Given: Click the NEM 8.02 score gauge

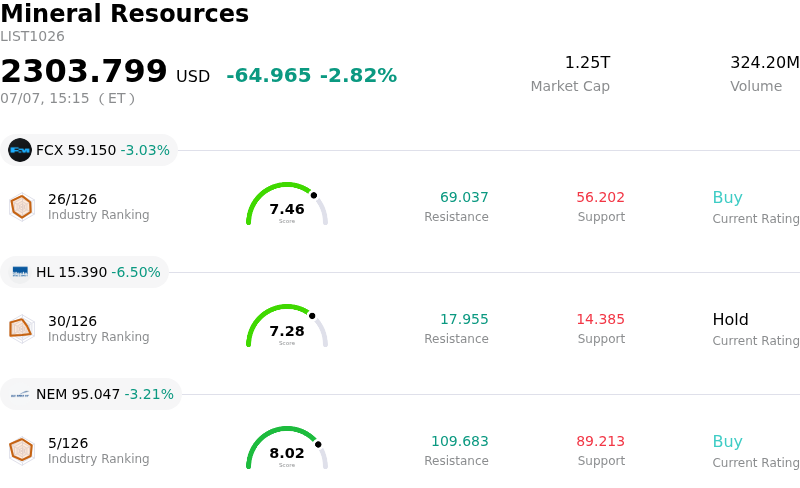Looking at the screenshot, I should point(287,448).
